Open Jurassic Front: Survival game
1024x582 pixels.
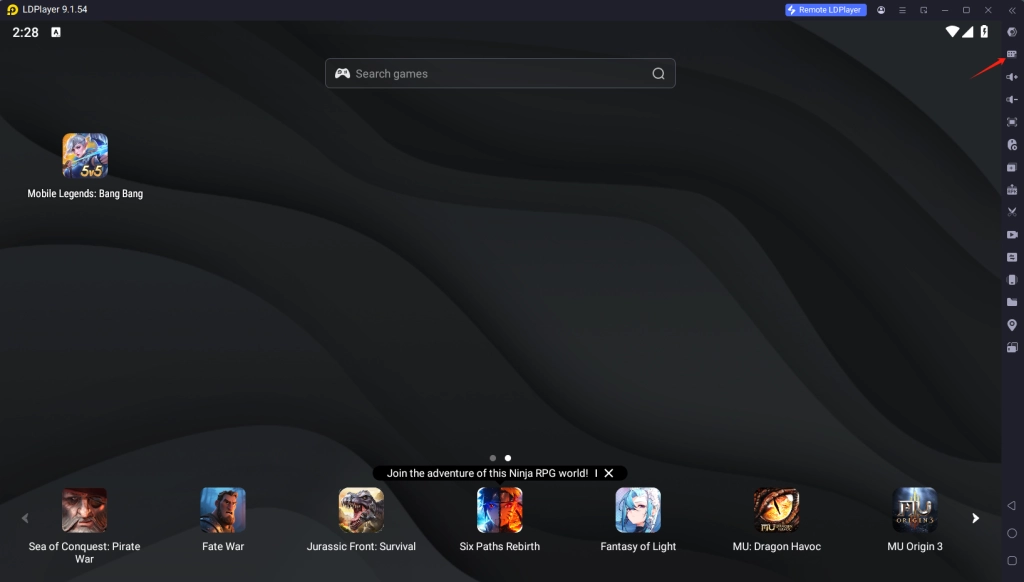(361, 510)
